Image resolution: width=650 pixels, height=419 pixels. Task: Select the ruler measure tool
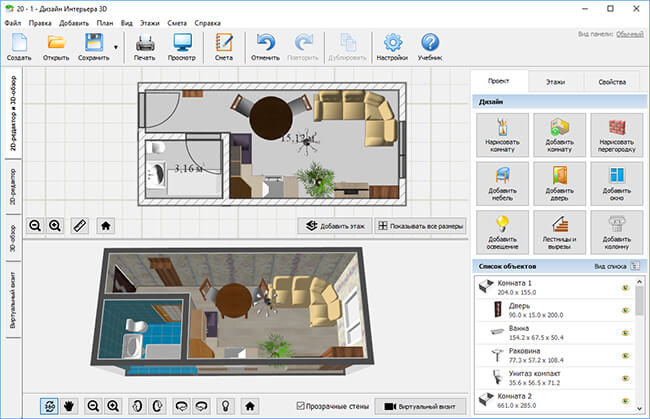tap(80, 226)
